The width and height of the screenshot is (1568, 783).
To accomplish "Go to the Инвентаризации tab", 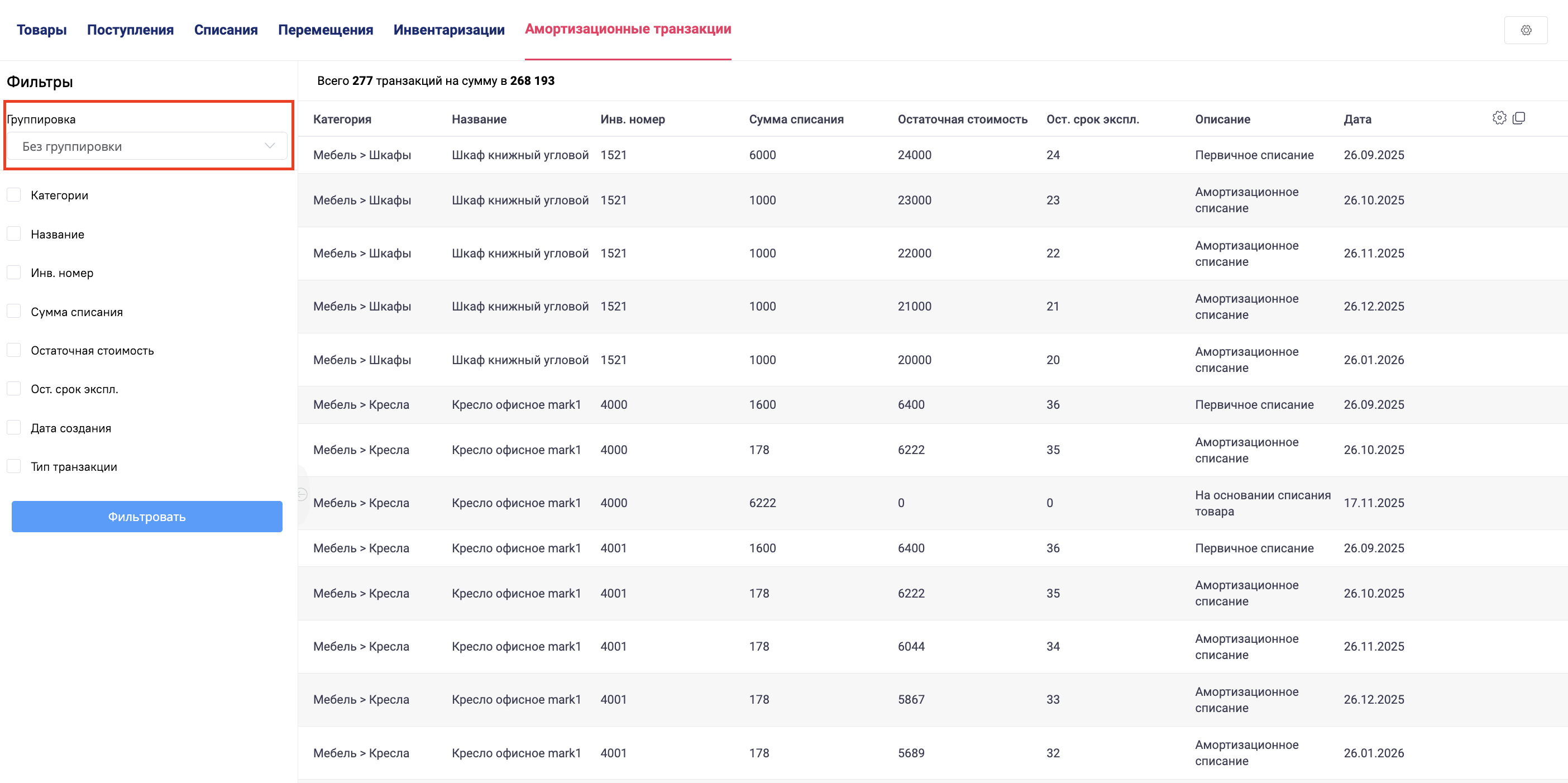I will click(x=448, y=30).
